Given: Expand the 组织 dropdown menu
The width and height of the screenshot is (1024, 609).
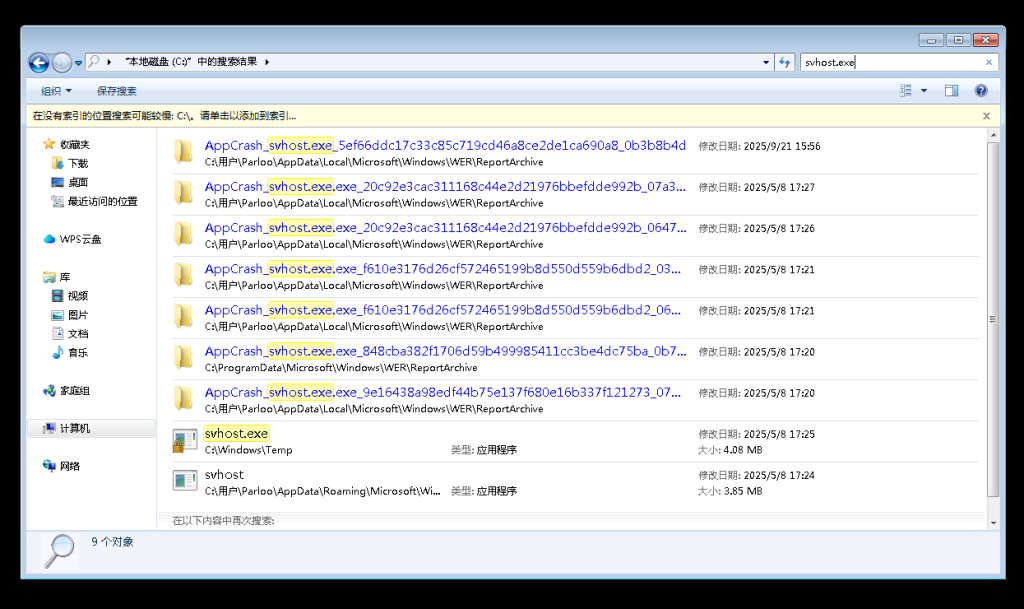Looking at the screenshot, I should point(56,90).
